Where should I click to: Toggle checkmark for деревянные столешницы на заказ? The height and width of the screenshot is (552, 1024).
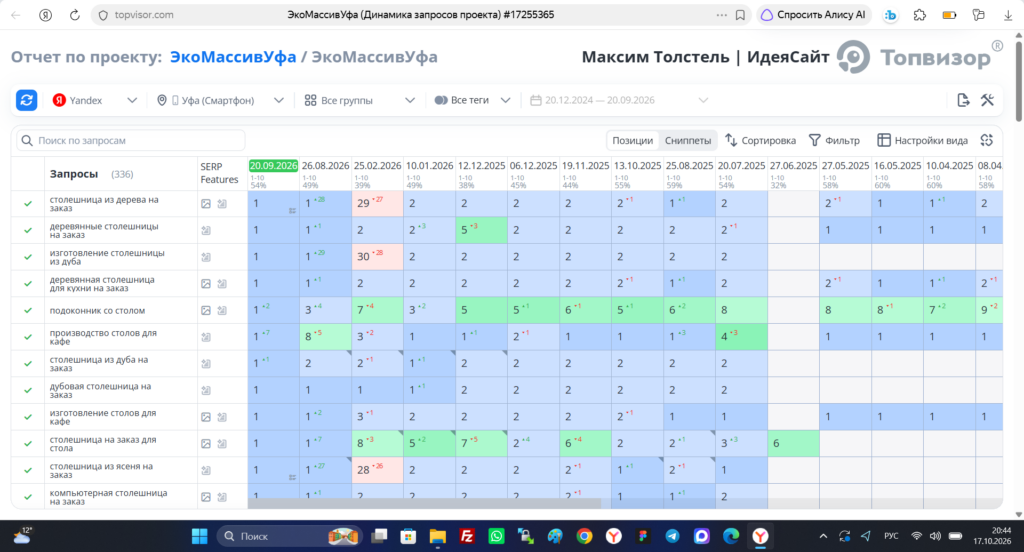point(28,230)
